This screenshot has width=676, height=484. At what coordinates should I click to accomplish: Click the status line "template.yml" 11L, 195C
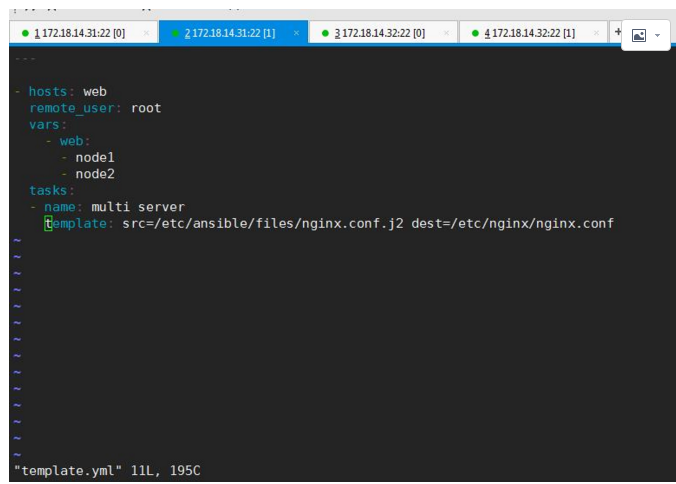pos(107,470)
